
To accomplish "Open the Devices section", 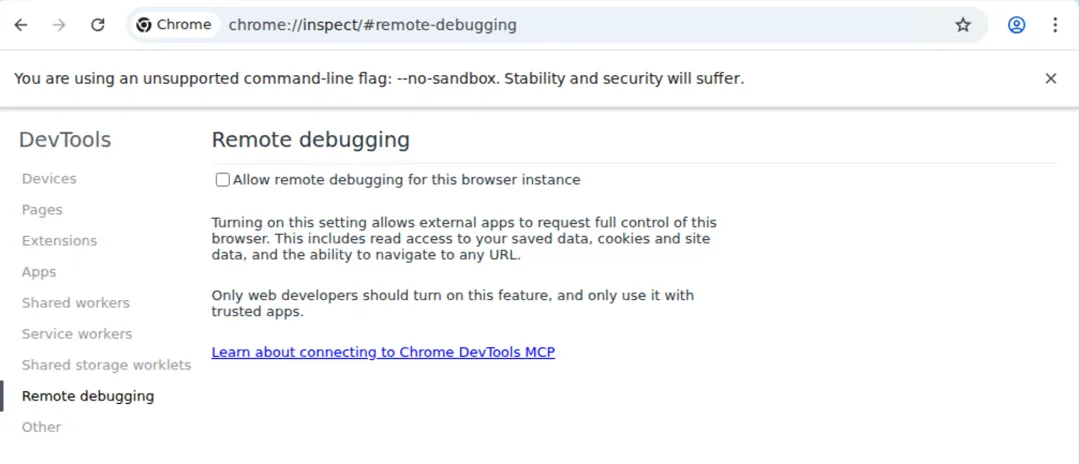I will [49, 179].
